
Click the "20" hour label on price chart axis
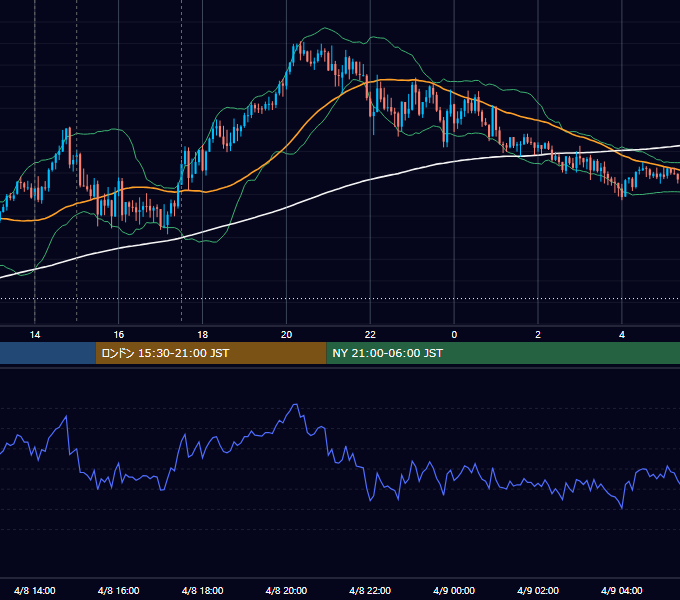[286, 335]
